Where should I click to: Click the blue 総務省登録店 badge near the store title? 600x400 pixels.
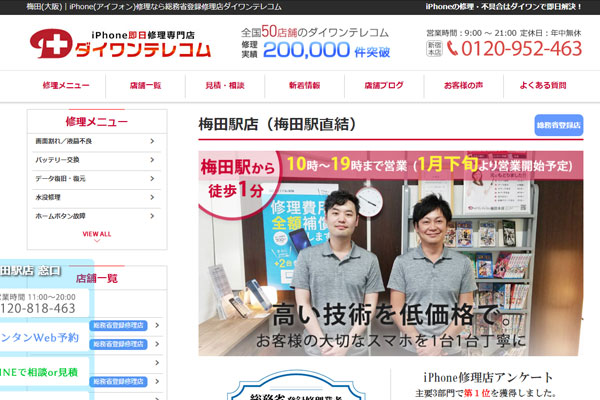(x=559, y=125)
